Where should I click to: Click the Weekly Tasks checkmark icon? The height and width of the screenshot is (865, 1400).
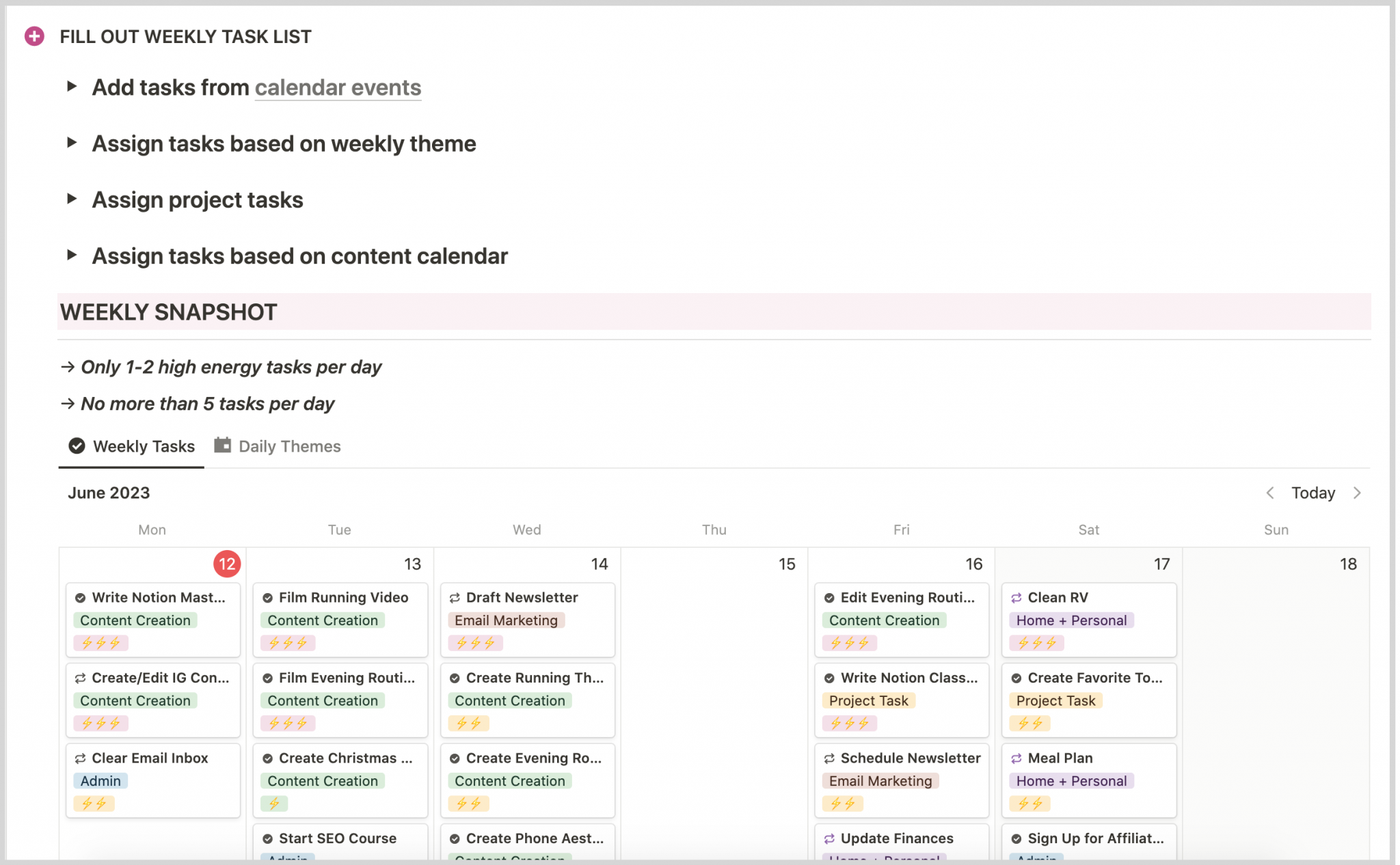point(77,445)
